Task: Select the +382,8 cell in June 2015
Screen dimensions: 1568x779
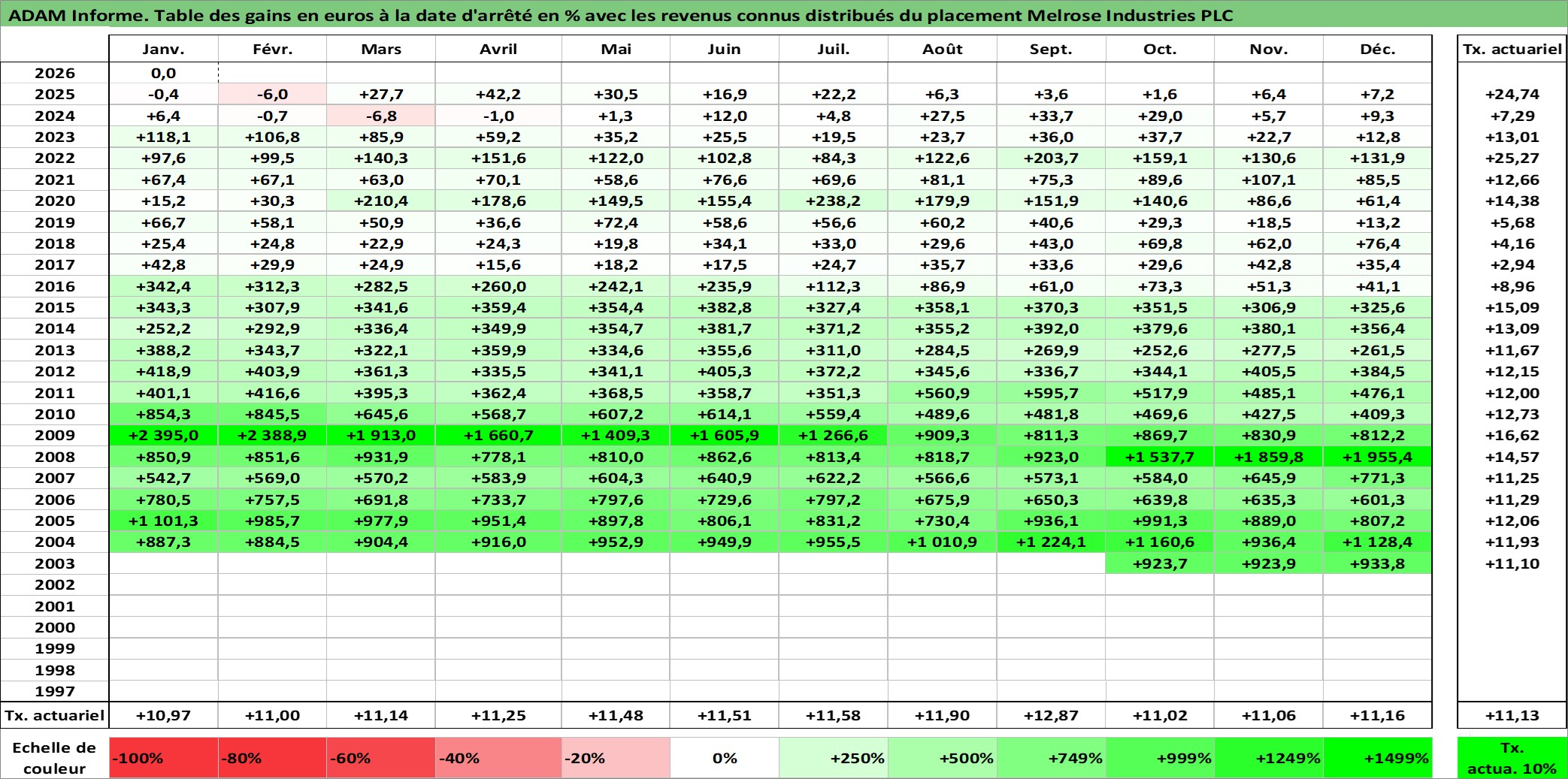Action: pos(725,307)
